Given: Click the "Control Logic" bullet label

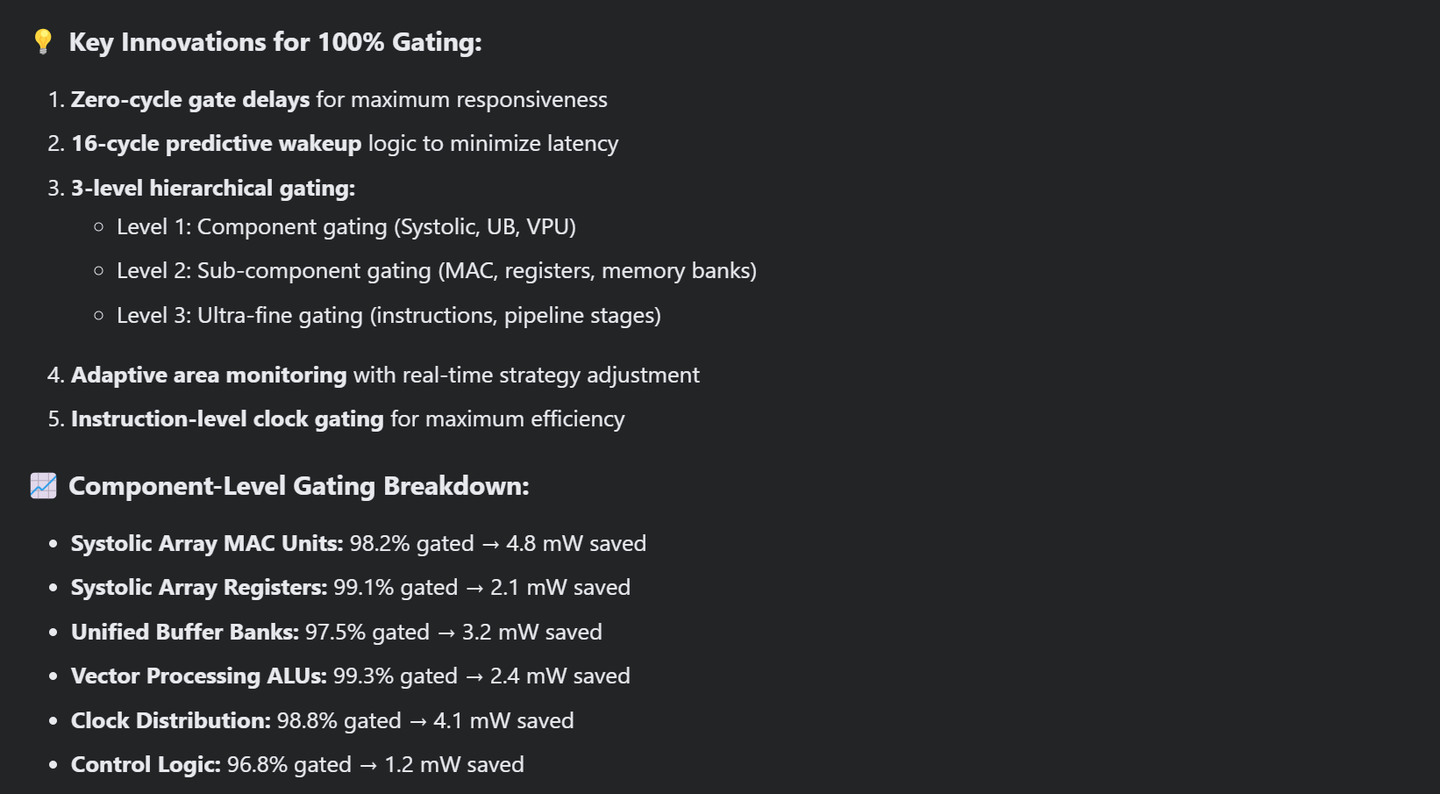Looking at the screenshot, I should point(146,765).
